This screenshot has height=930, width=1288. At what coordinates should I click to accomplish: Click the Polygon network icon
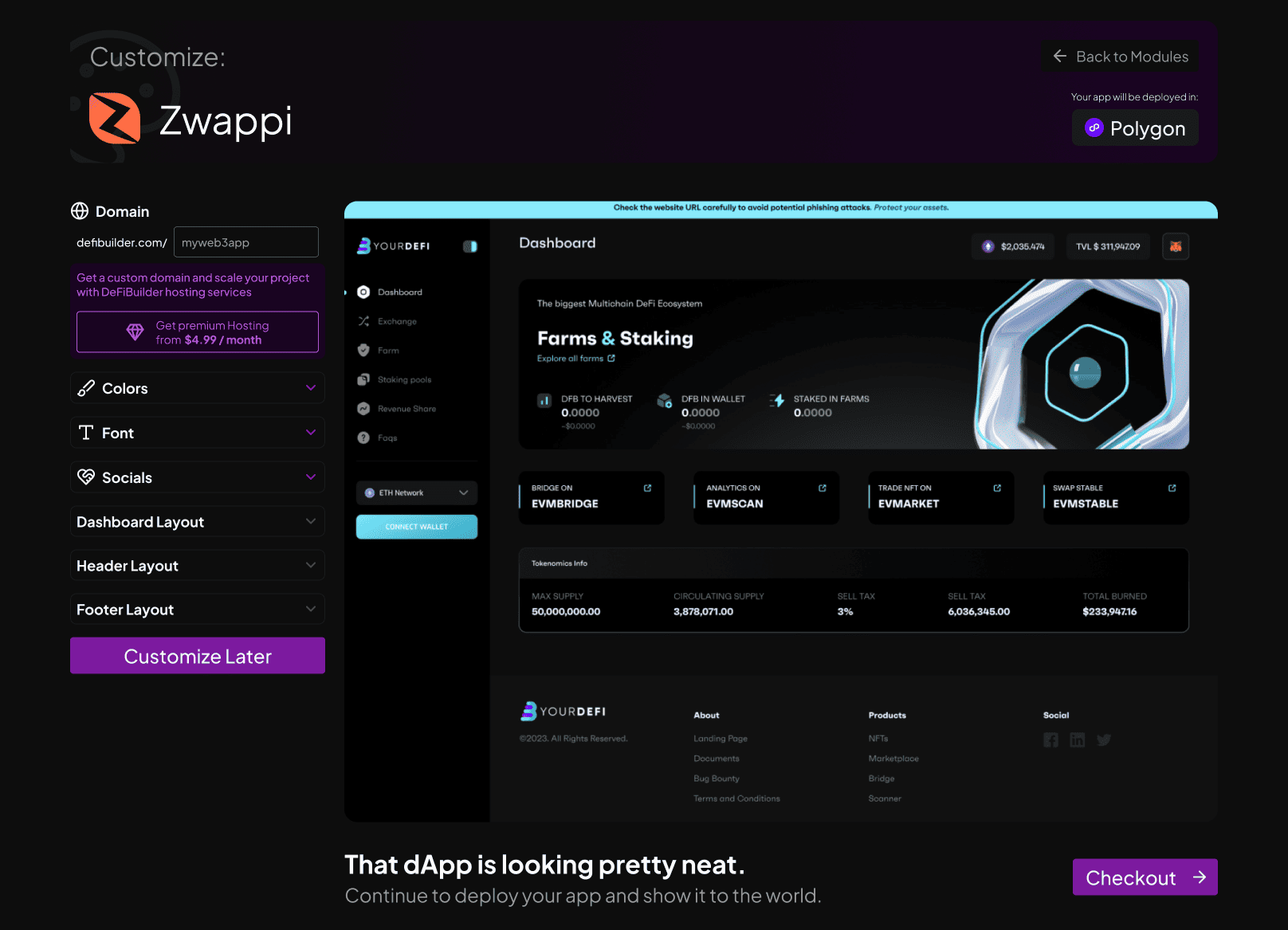pos(1094,128)
